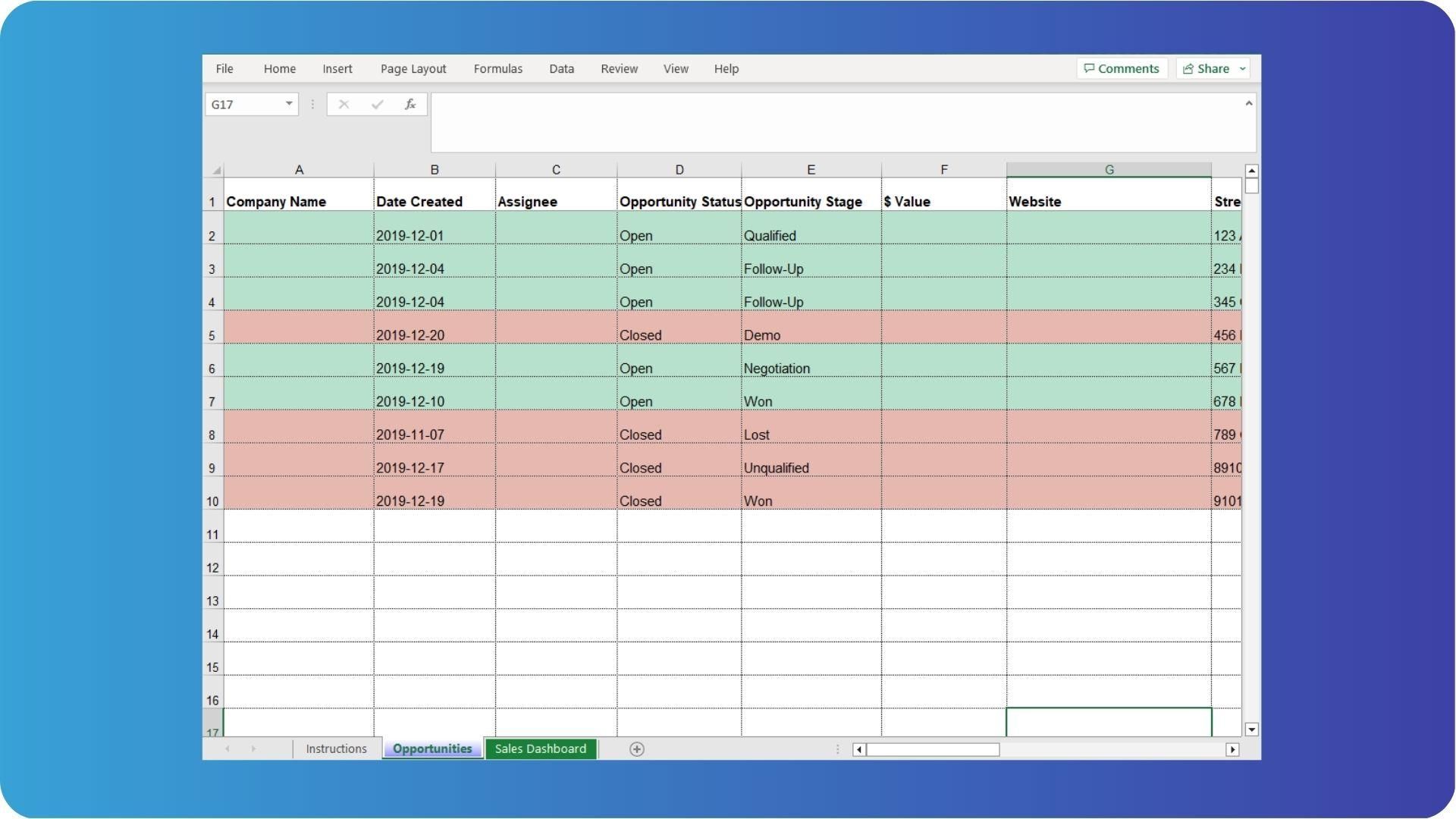The height and width of the screenshot is (819, 1456).
Task: Open the View ribbon tab
Action: click(676, 68)
